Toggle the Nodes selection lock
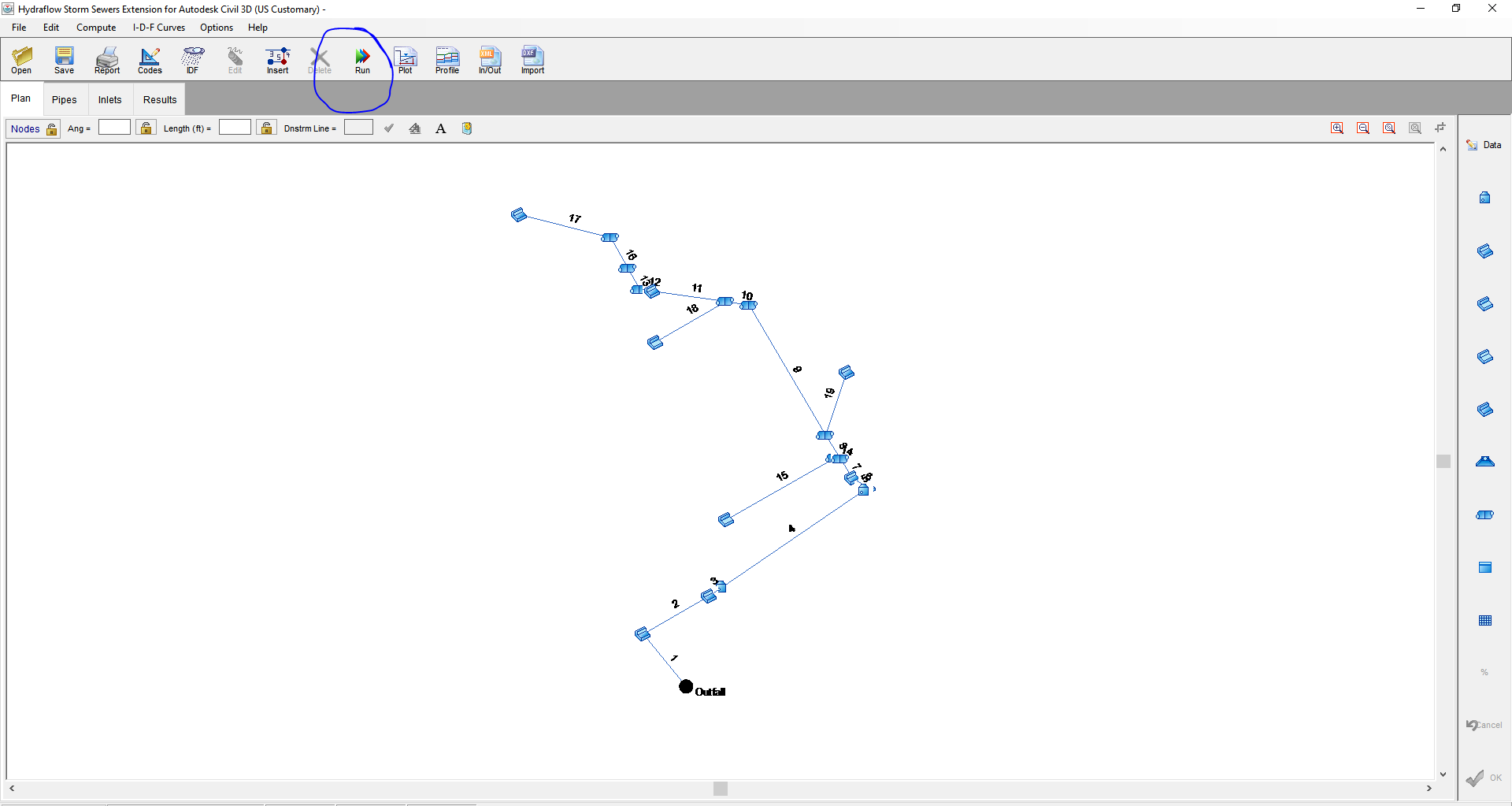This screenshot has height=806, width=1512. pyautogui.click(x=51, y=128)
